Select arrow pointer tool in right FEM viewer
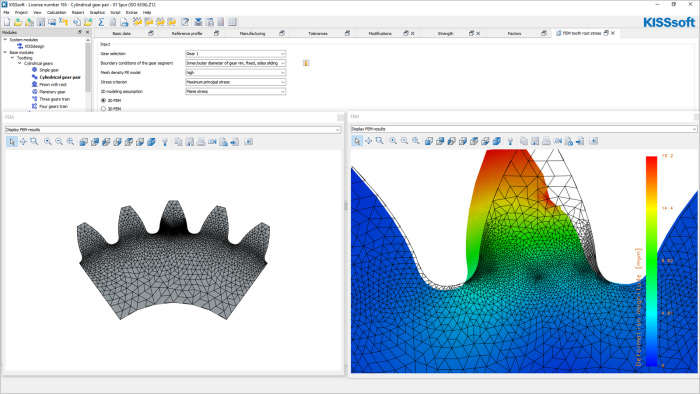The height and width of the screenshot is (394, 700). [x=357, y=141]
